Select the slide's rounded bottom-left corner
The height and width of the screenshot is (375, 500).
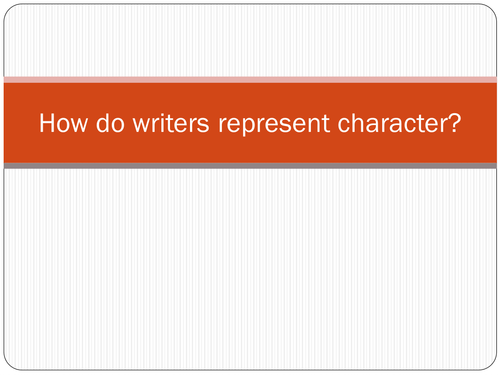coord(10,363)
